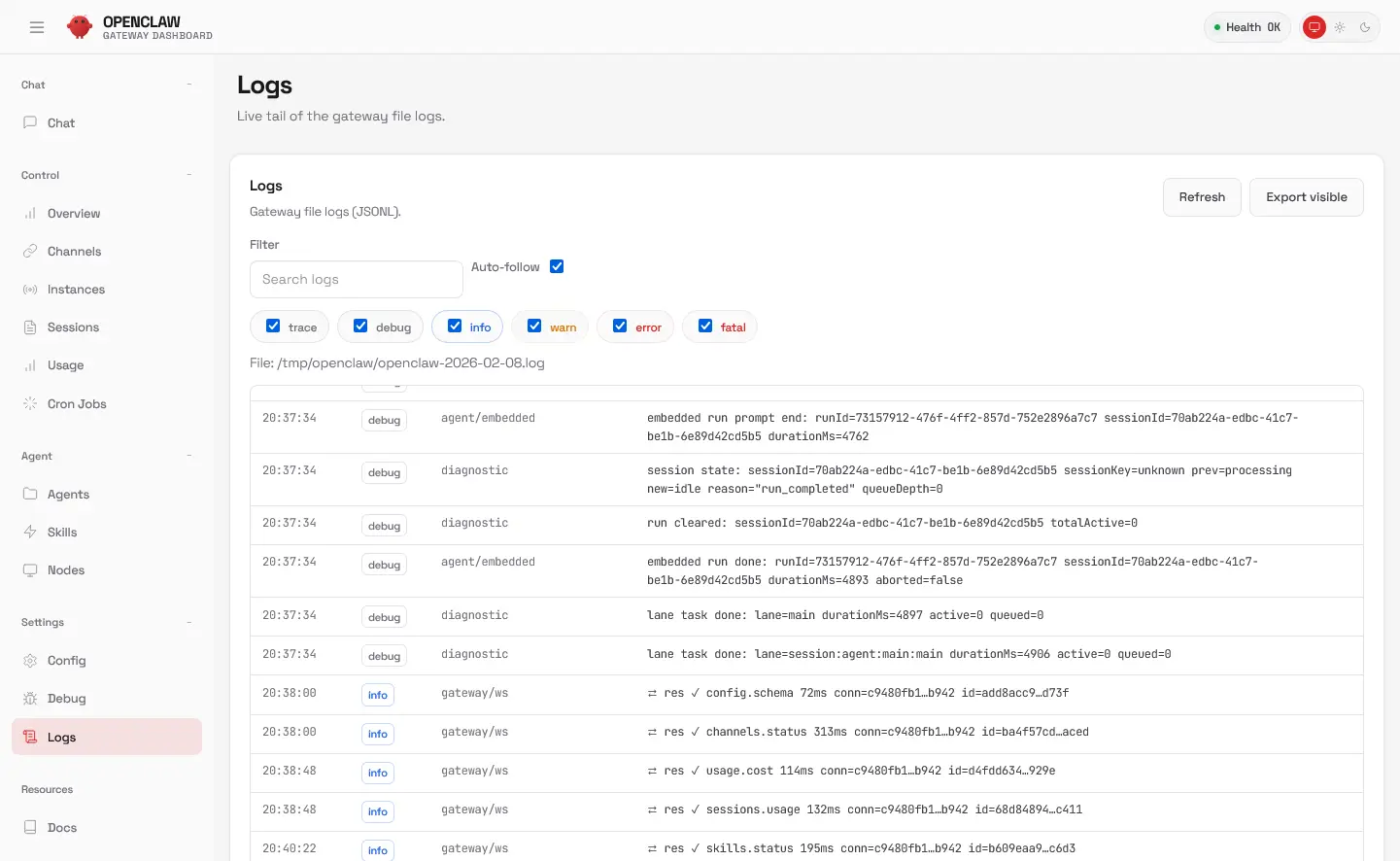Open the Debug settings page
1400x861 pixels.
(66, 699)
